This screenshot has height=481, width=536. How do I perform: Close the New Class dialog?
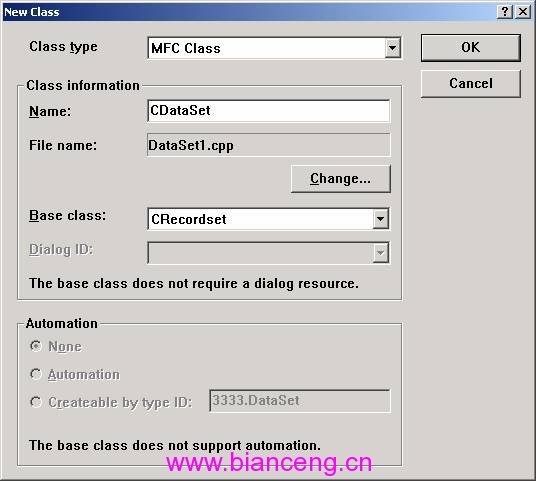coord(523,12)
